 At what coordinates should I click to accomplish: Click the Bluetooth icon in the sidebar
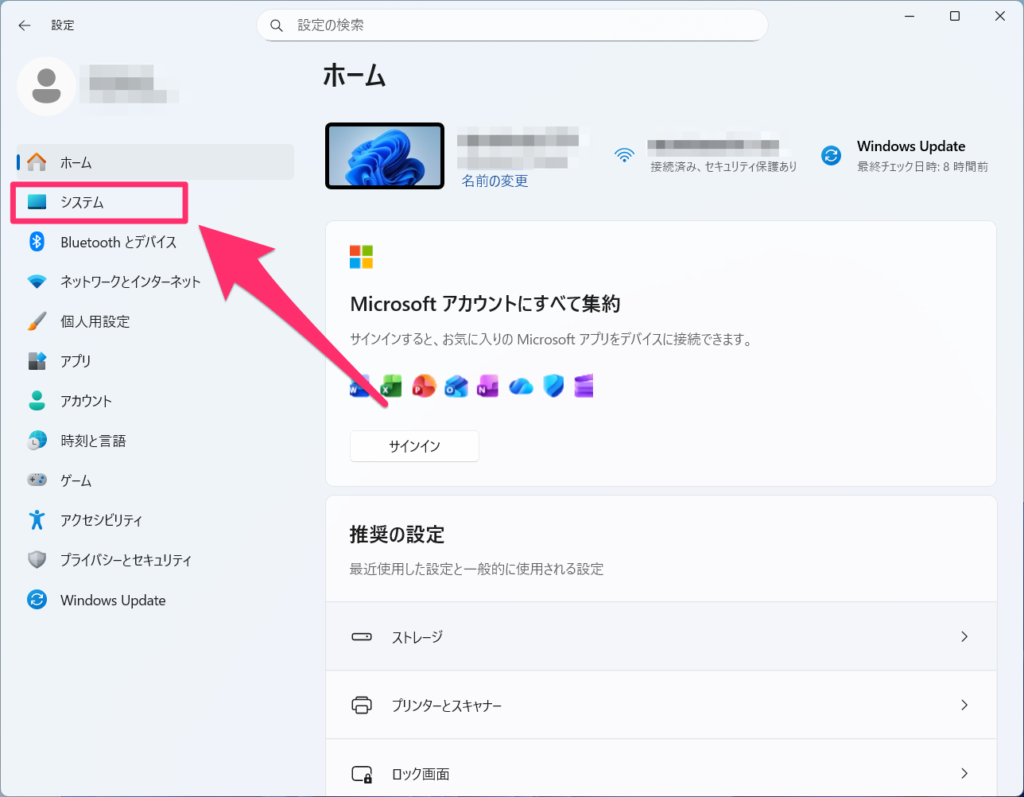[x=37, y=242]
